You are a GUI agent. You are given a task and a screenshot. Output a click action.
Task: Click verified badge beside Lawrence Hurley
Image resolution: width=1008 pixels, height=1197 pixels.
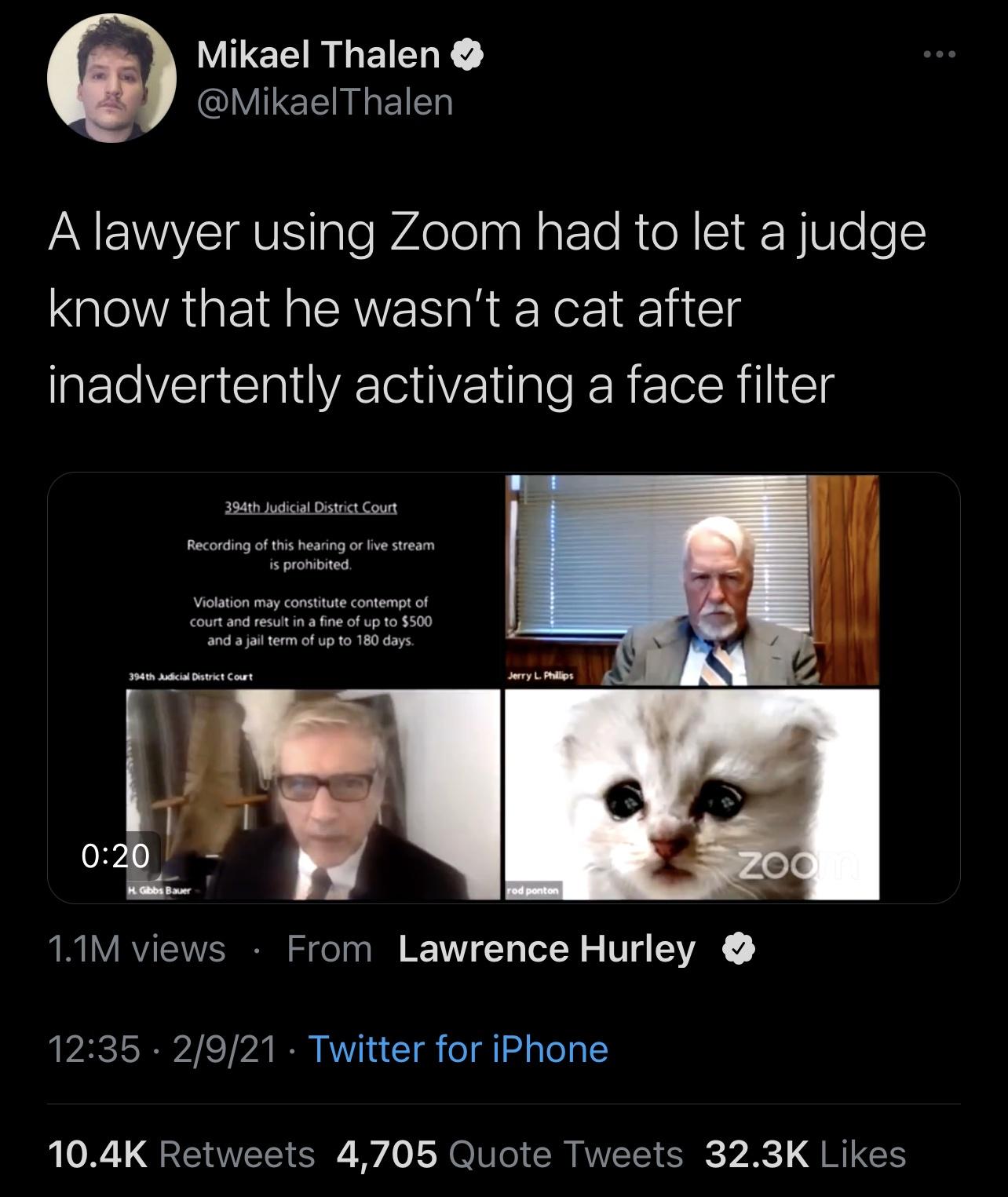click(739, 949)
